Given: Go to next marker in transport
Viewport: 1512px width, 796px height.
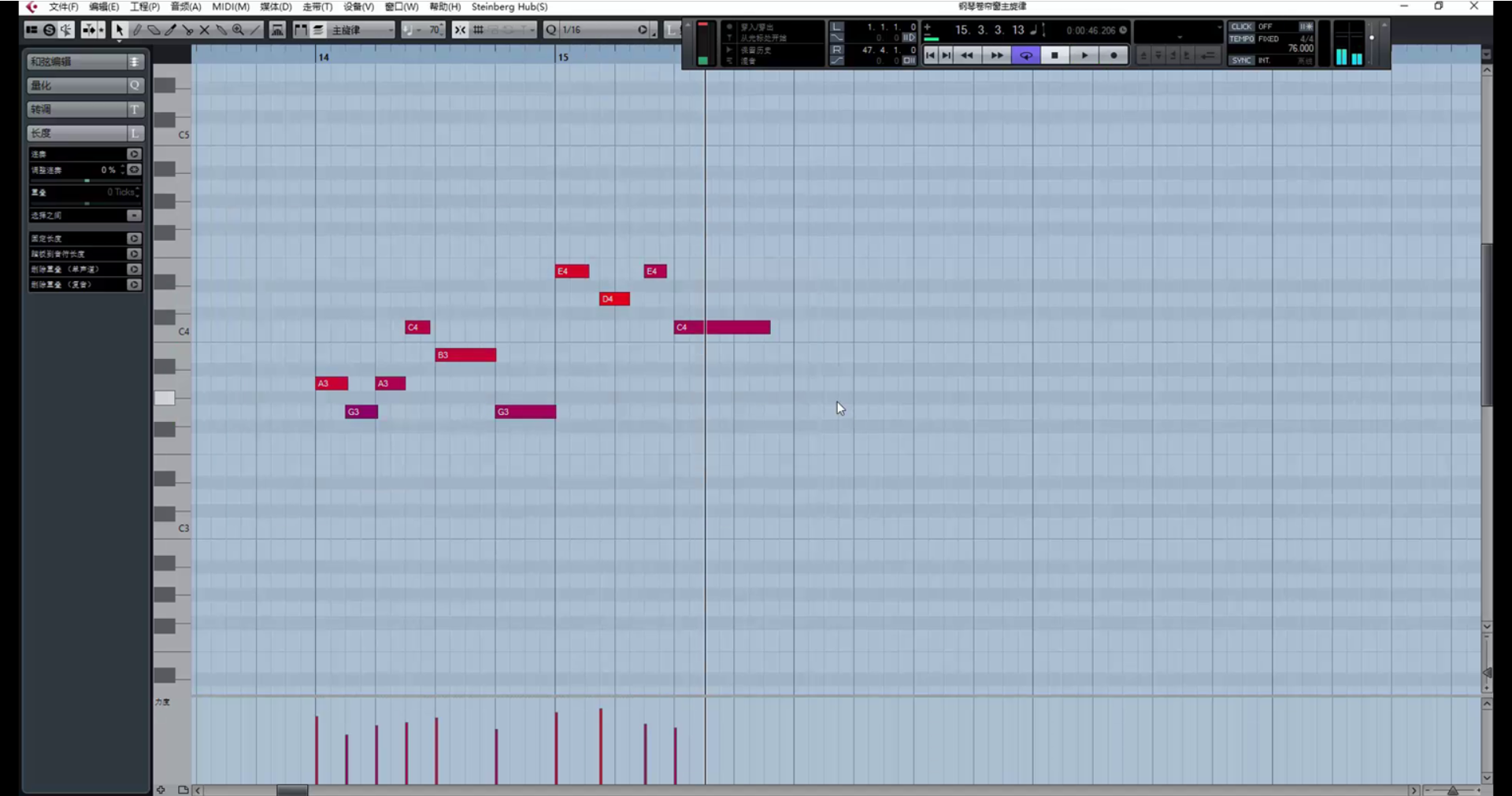Looking at the screenshot, I should coord(947,55).
